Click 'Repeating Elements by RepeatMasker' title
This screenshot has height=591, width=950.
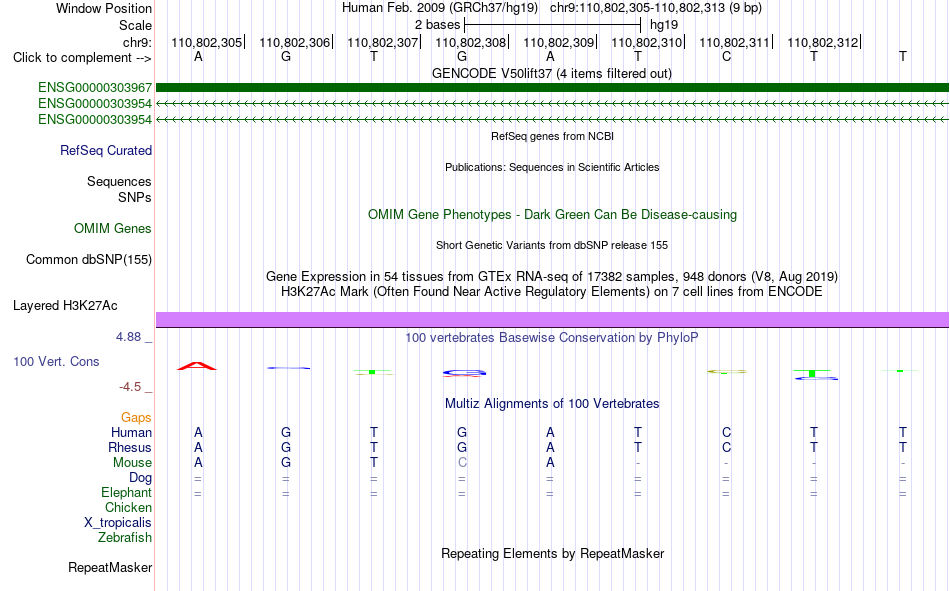[x=552, y=553]
